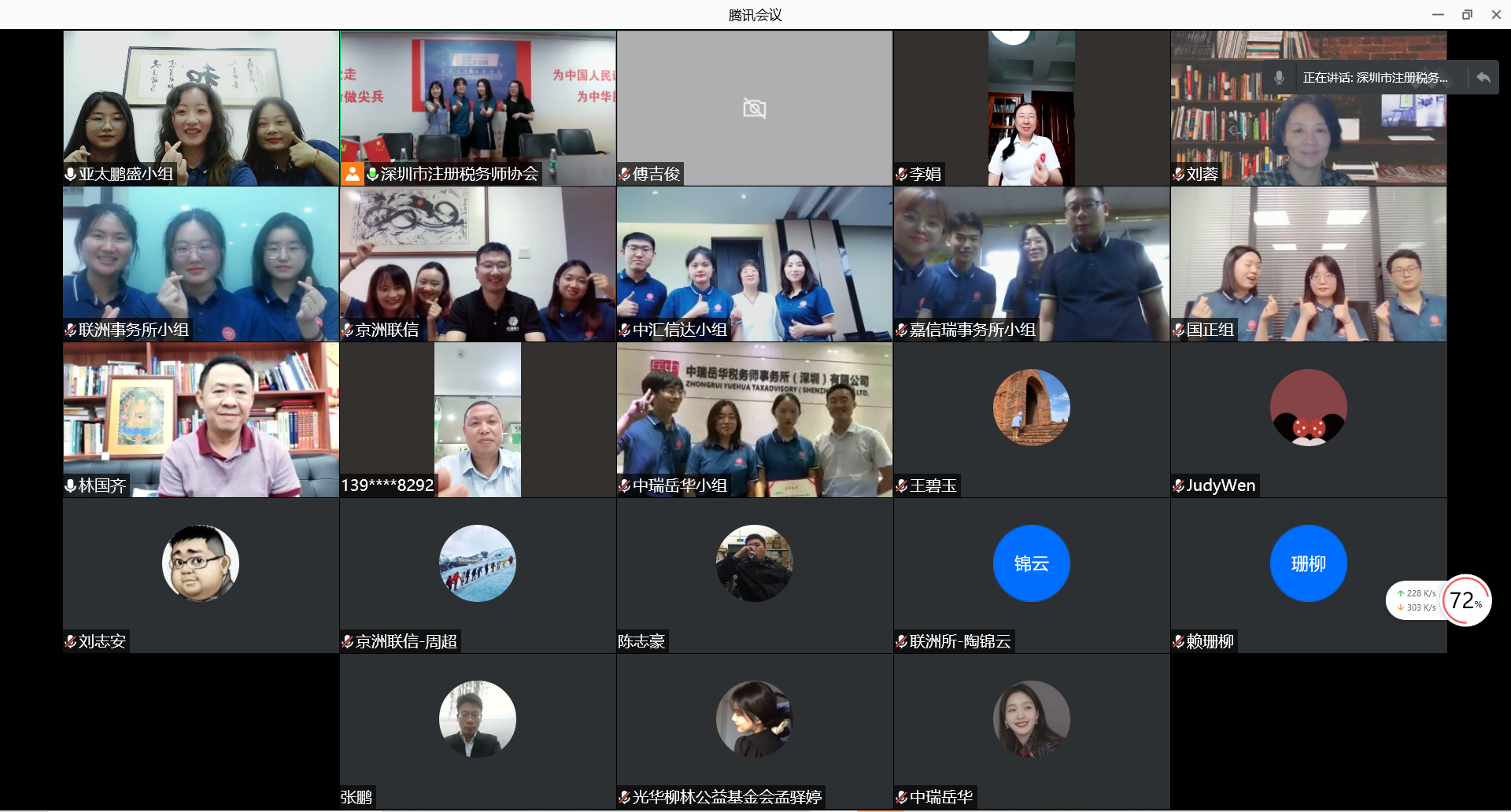Viewport: 1511px width, 812px height.
Task: Click the microphone icon in the speaking bar
Action: point(1279,77)
